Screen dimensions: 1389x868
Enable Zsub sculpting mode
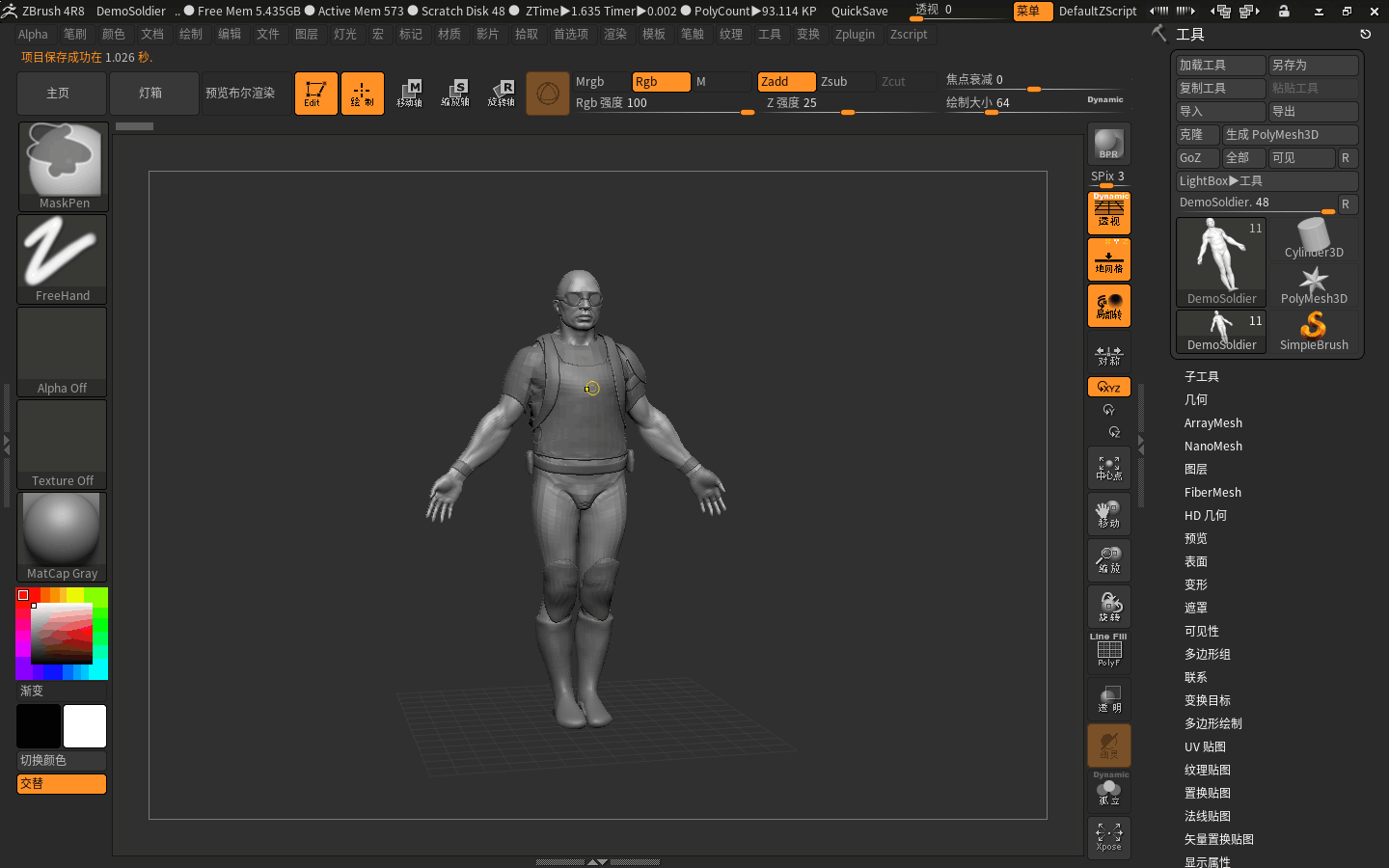844,82
